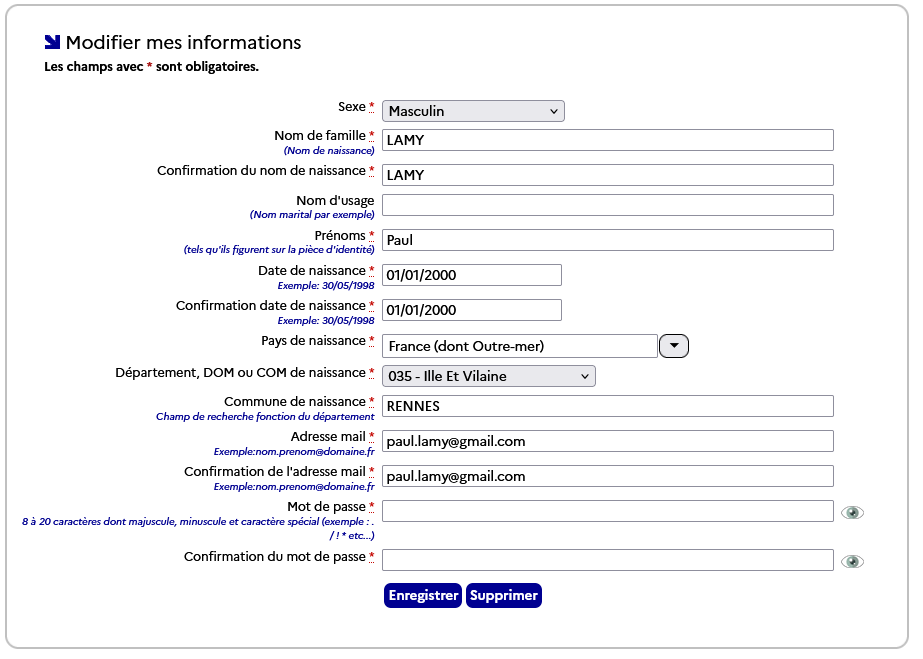Click the Adresse mail field
This screenshot has height=659, width=923.
tap(606, 441)
